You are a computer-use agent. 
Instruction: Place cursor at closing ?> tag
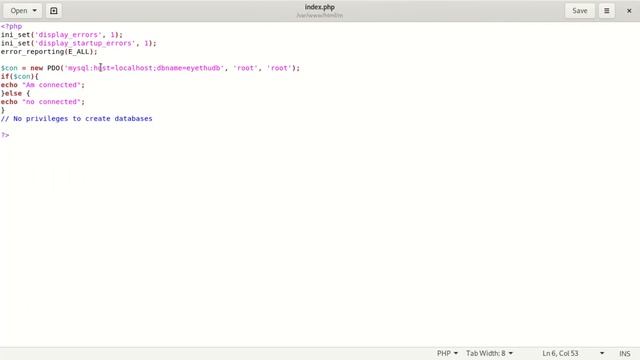5,135
